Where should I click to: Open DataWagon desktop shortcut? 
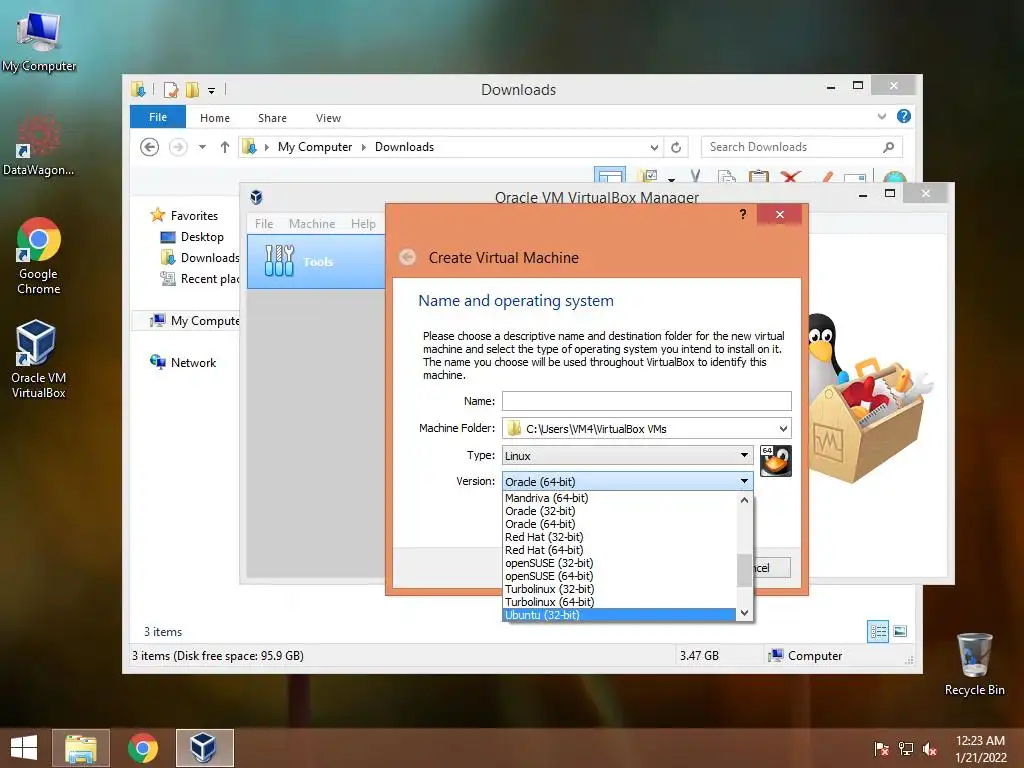point(39,146)
